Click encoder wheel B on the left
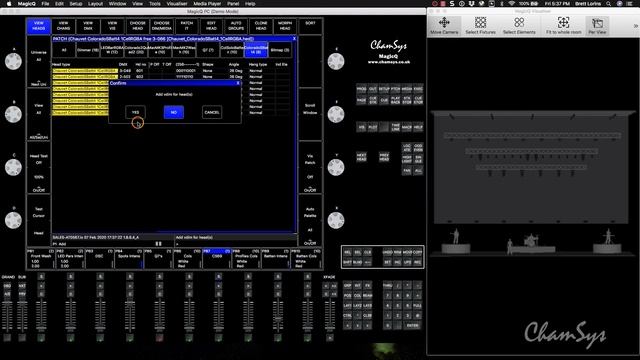The height and width of the screenshot is (360, 640). pos(13,115)
